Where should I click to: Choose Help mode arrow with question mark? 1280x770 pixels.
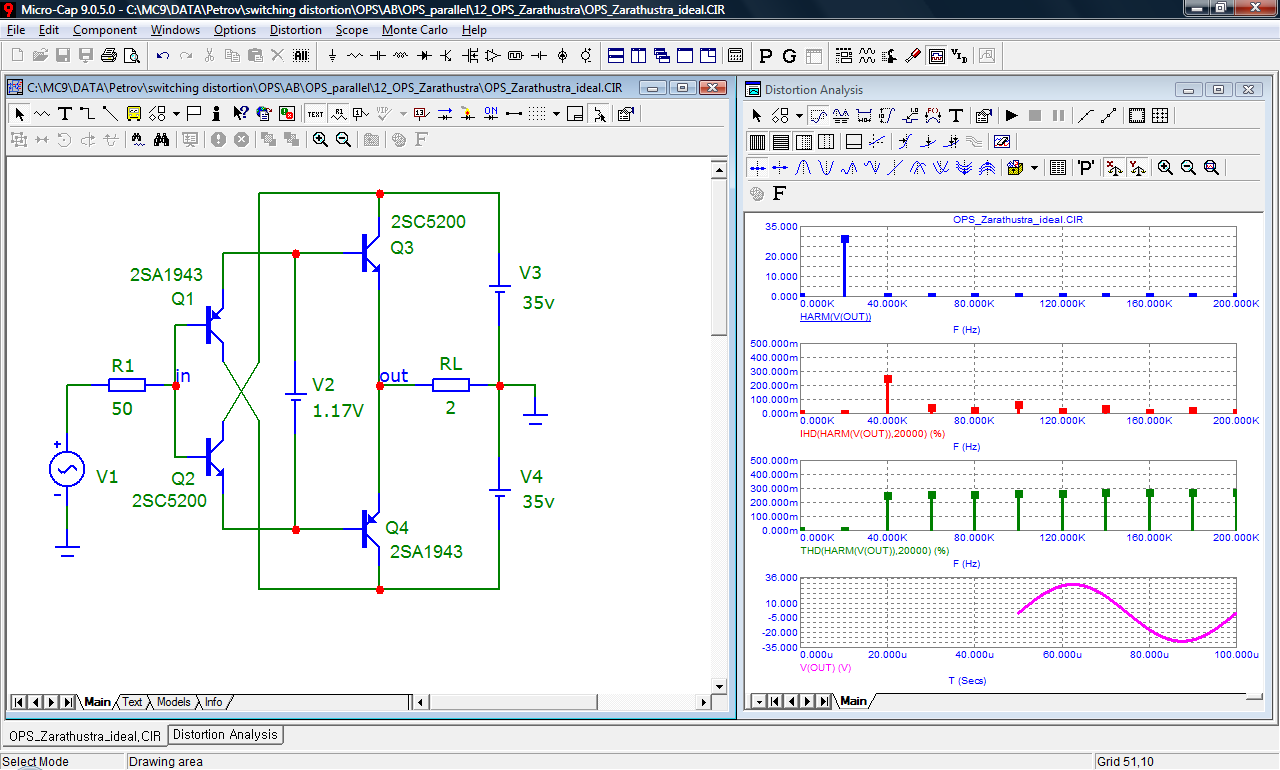[x=240, y=114]
